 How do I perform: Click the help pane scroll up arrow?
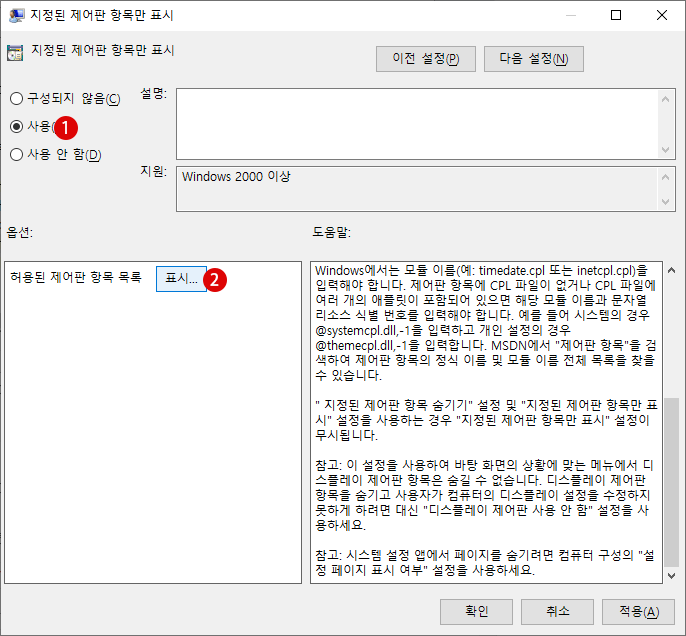point(671,270)
